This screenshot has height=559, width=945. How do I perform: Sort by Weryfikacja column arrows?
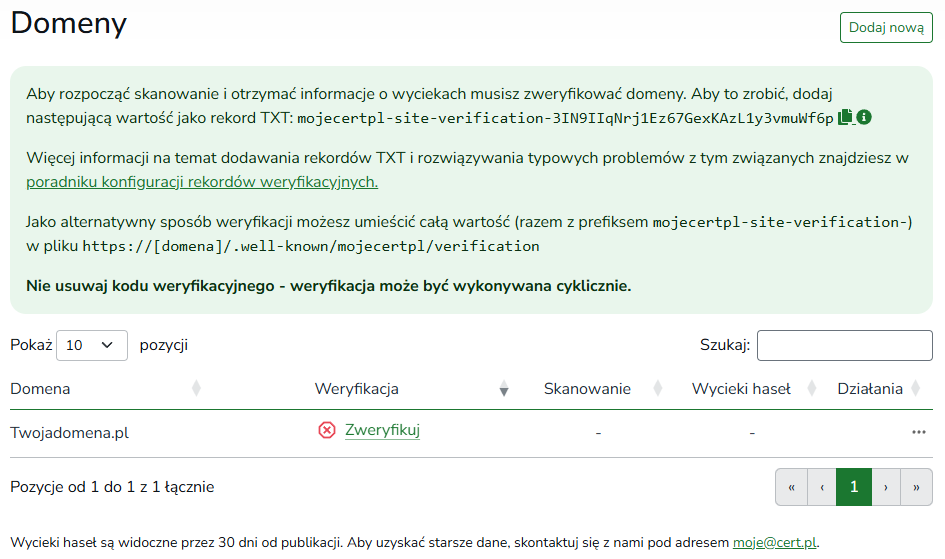[x=504, y=389]
